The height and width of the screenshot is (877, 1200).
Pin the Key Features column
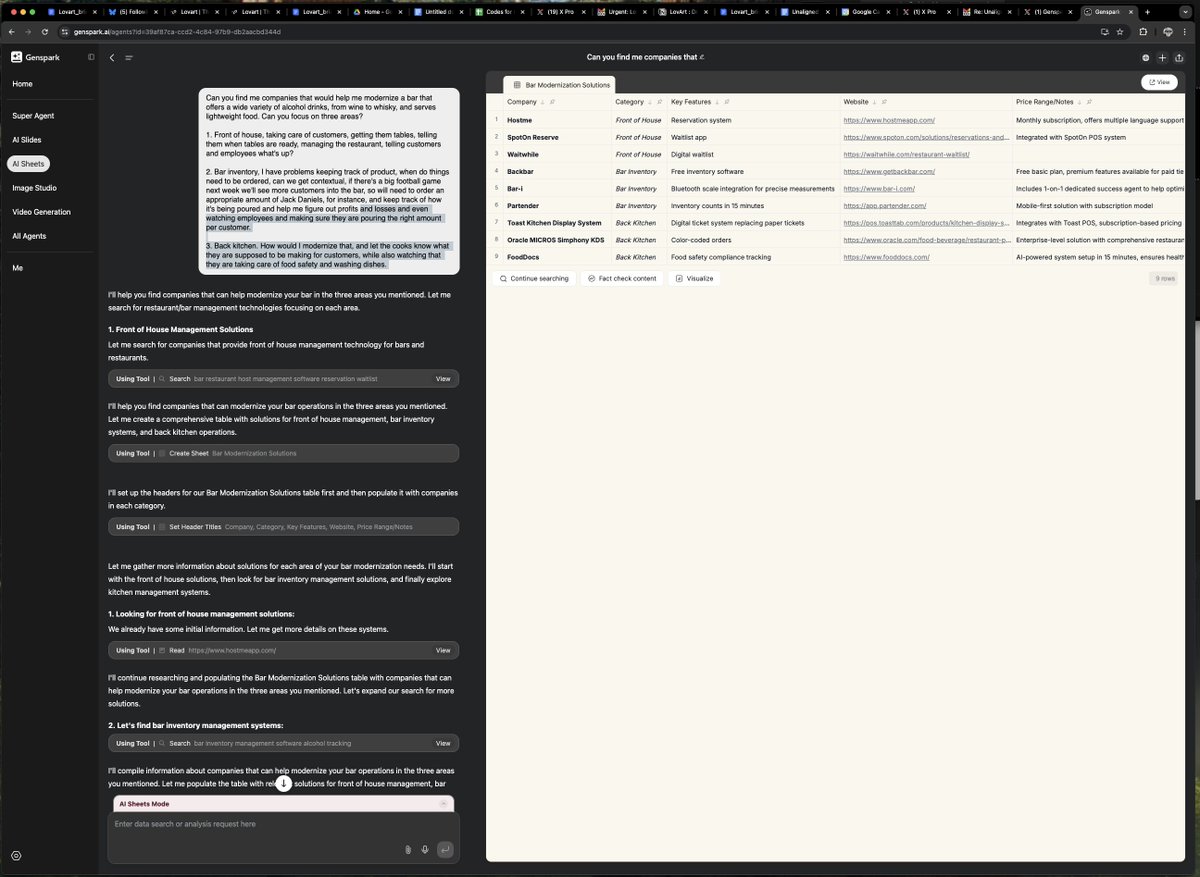[727, 102]
